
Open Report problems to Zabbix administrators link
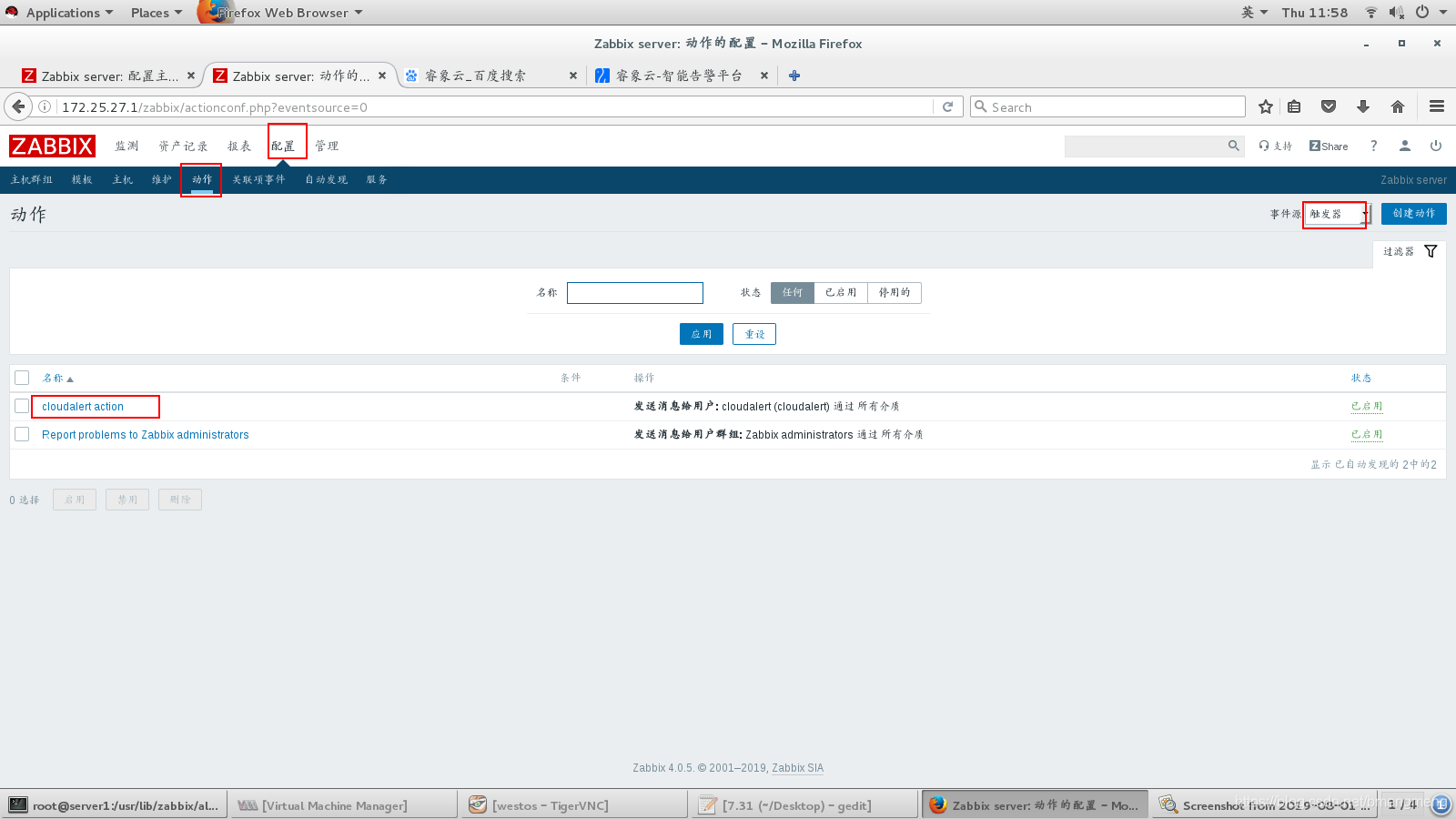tap(146, 435)
